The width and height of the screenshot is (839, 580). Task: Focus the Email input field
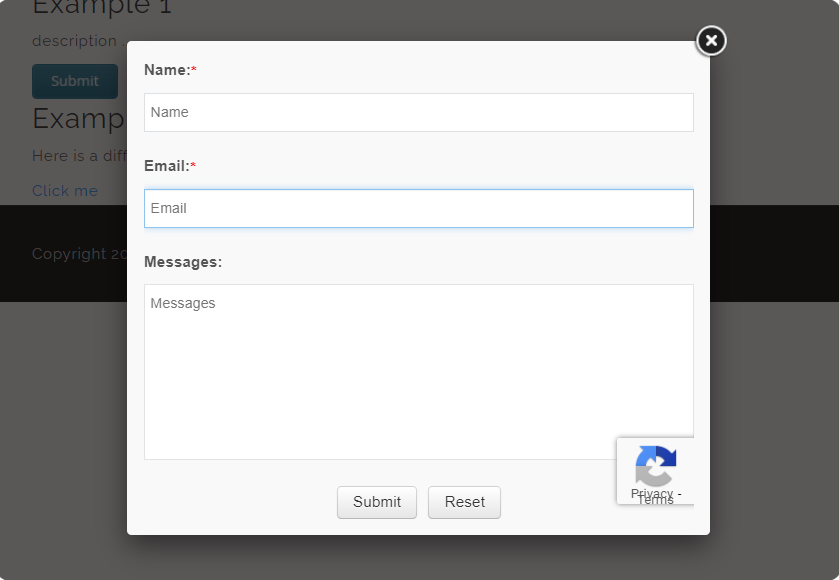click(418, 208)
